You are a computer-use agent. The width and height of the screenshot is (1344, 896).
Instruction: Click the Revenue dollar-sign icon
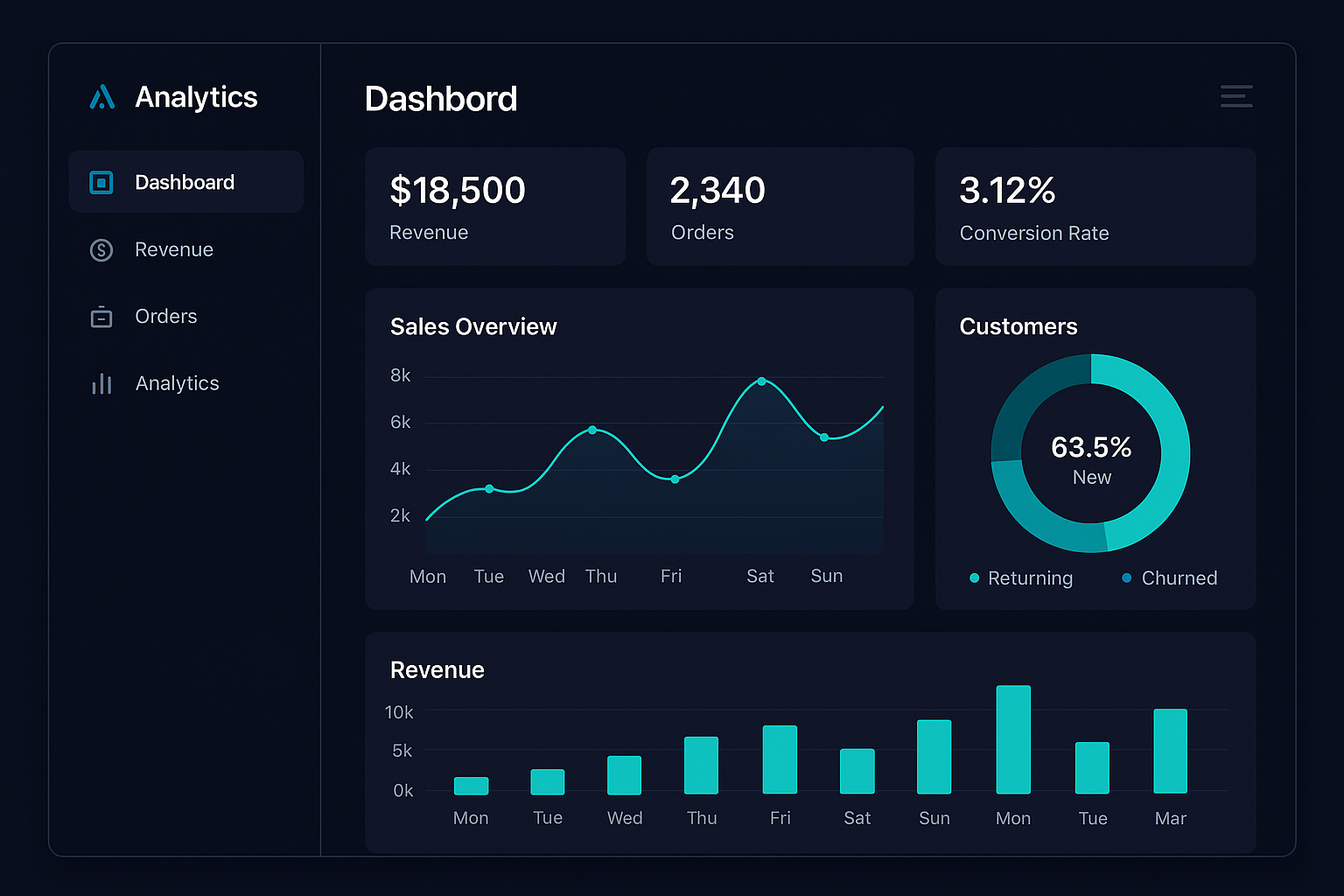(101, 249)
